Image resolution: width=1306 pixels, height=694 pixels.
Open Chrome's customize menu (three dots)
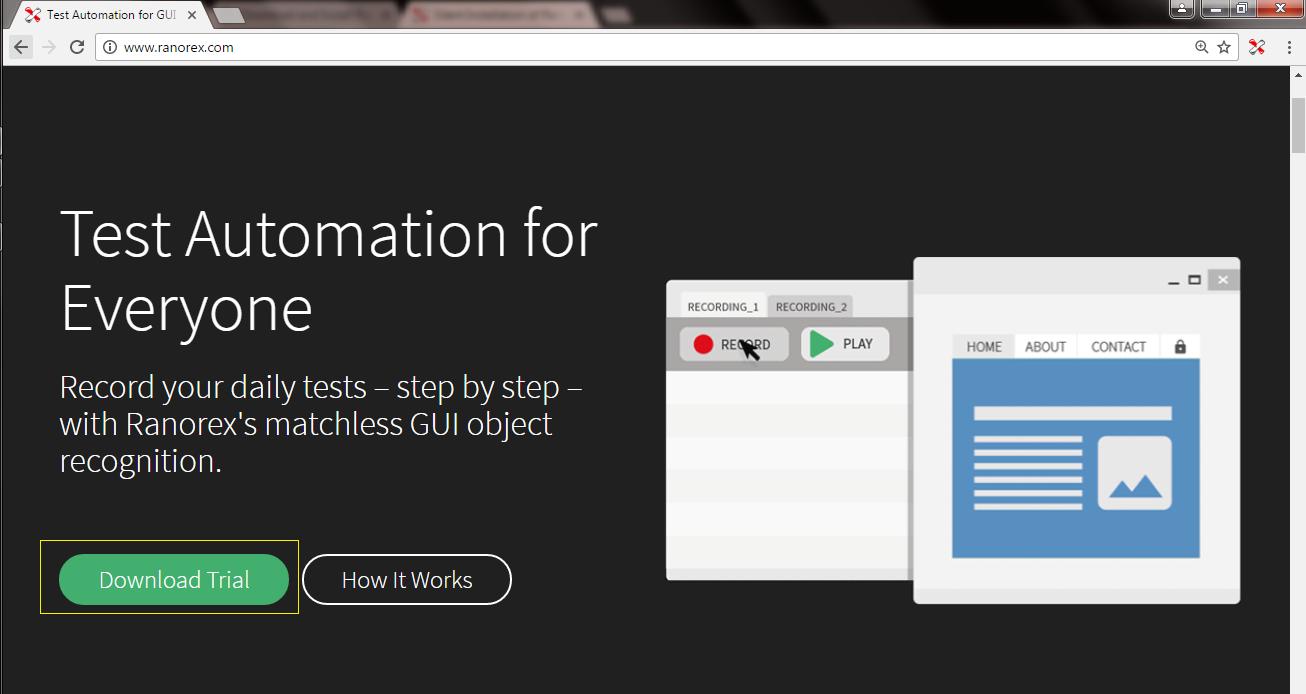1291,46
